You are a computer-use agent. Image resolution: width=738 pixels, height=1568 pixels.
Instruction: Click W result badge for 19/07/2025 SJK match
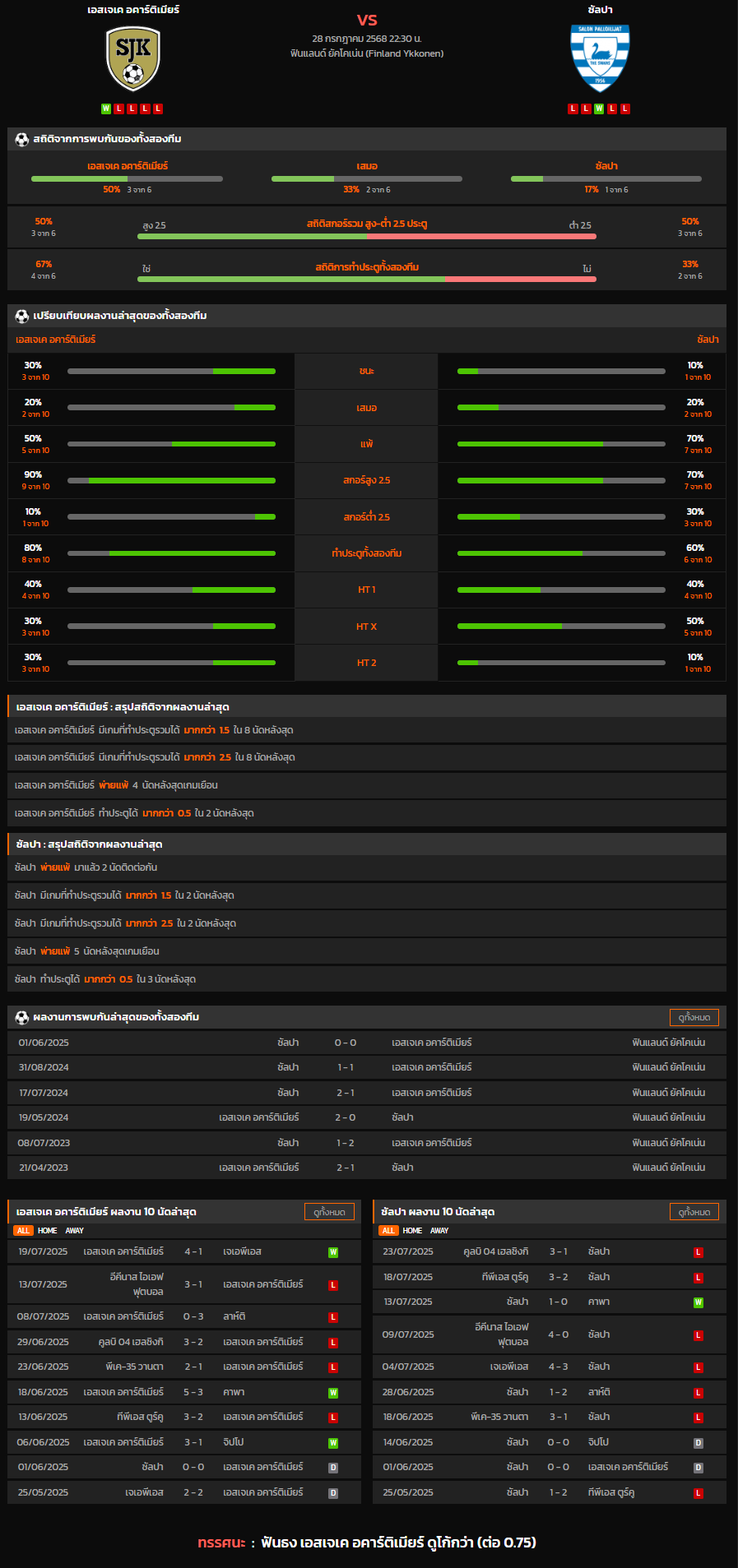click(333, 1252)
